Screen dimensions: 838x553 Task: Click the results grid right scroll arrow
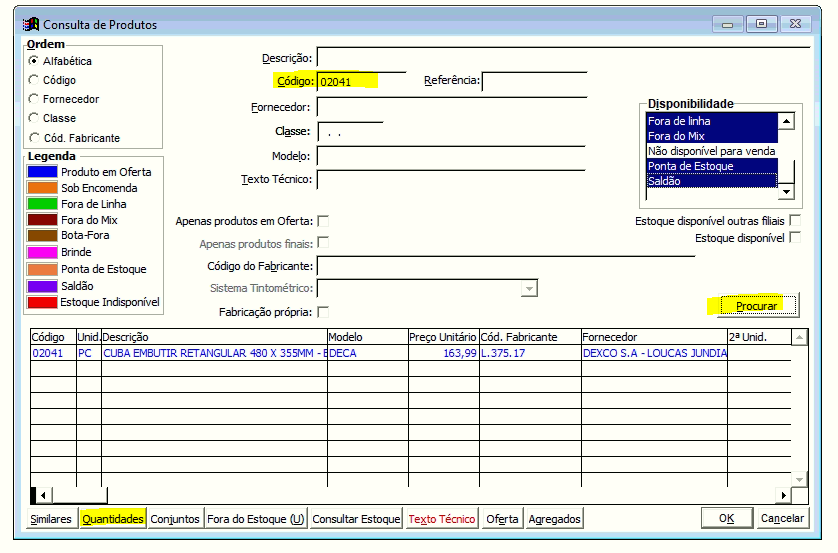click(783, 495)
